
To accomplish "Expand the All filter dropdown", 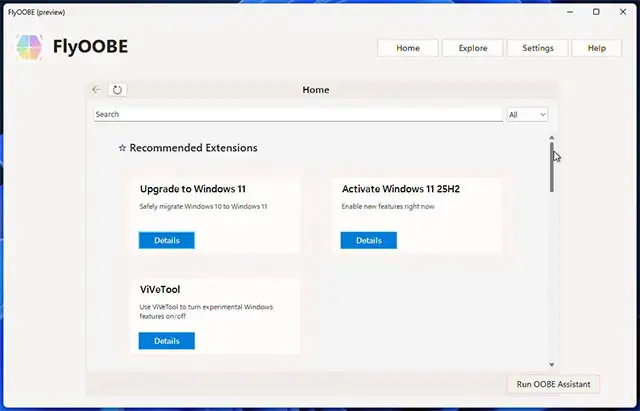I will pos(527,115).
